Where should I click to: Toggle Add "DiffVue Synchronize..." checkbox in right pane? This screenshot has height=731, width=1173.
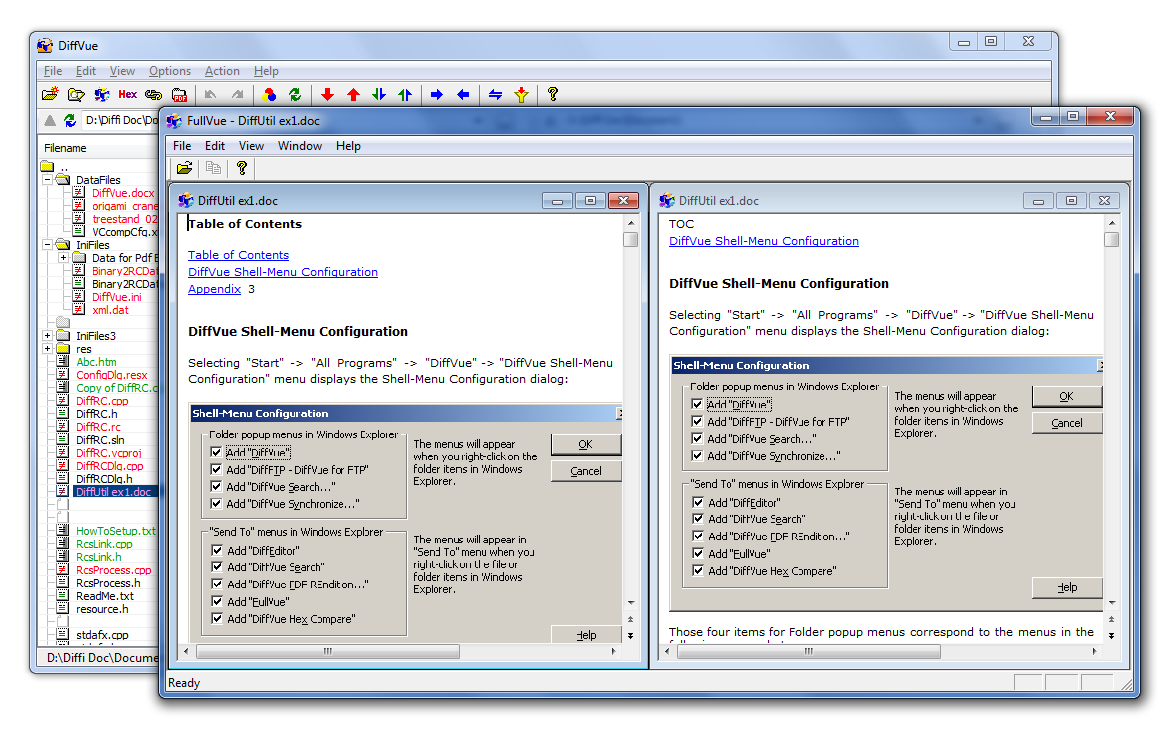(697, 456)
